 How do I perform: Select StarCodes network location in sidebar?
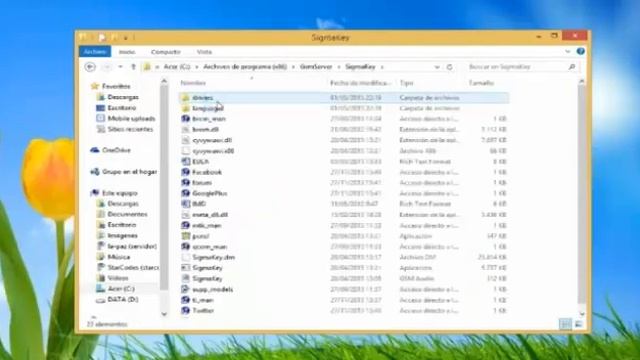point(133,267)
